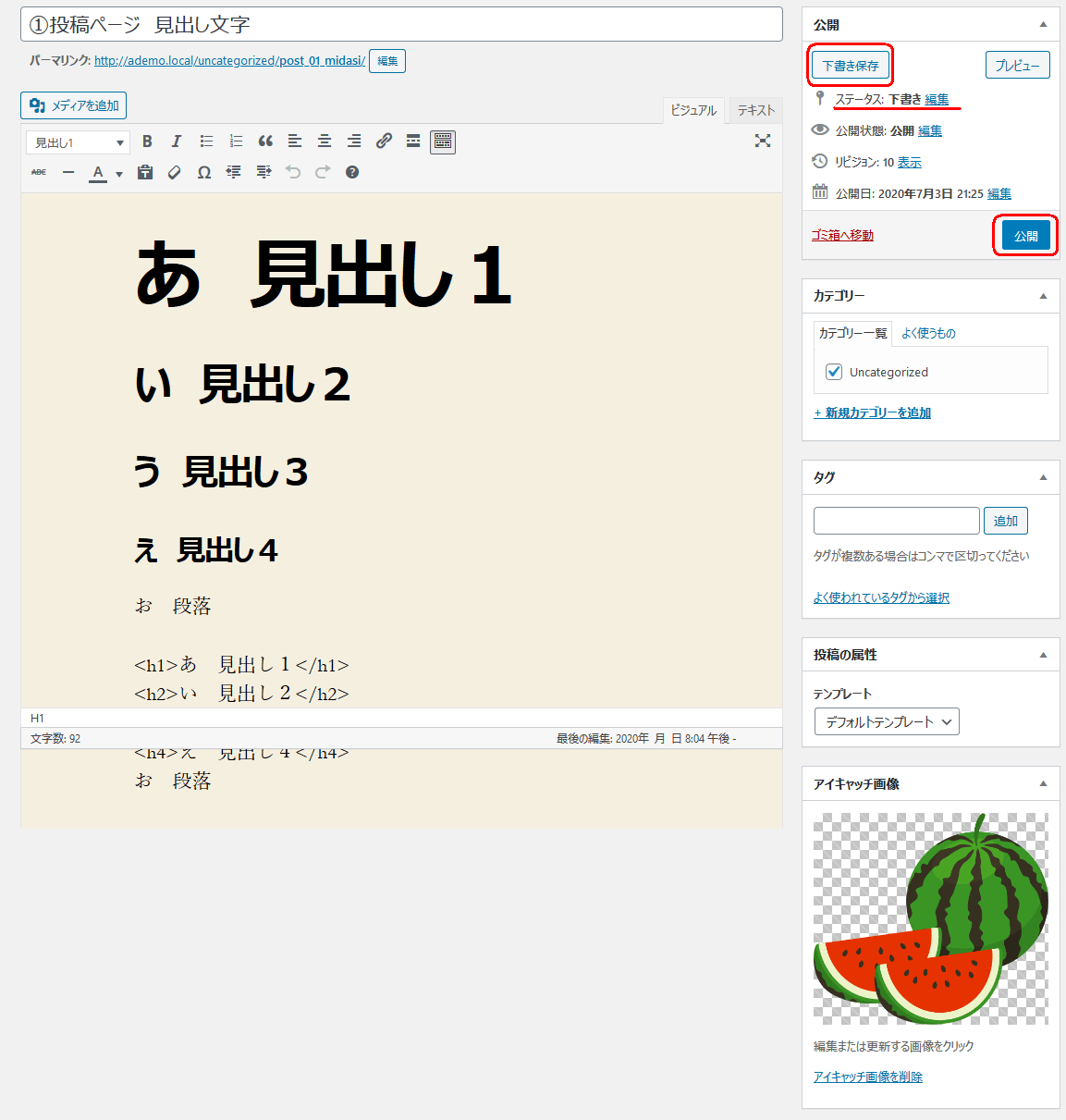1066x1120 pixels.
Task: Click the う 見出し3 heading text
Action: coord(220,472)
